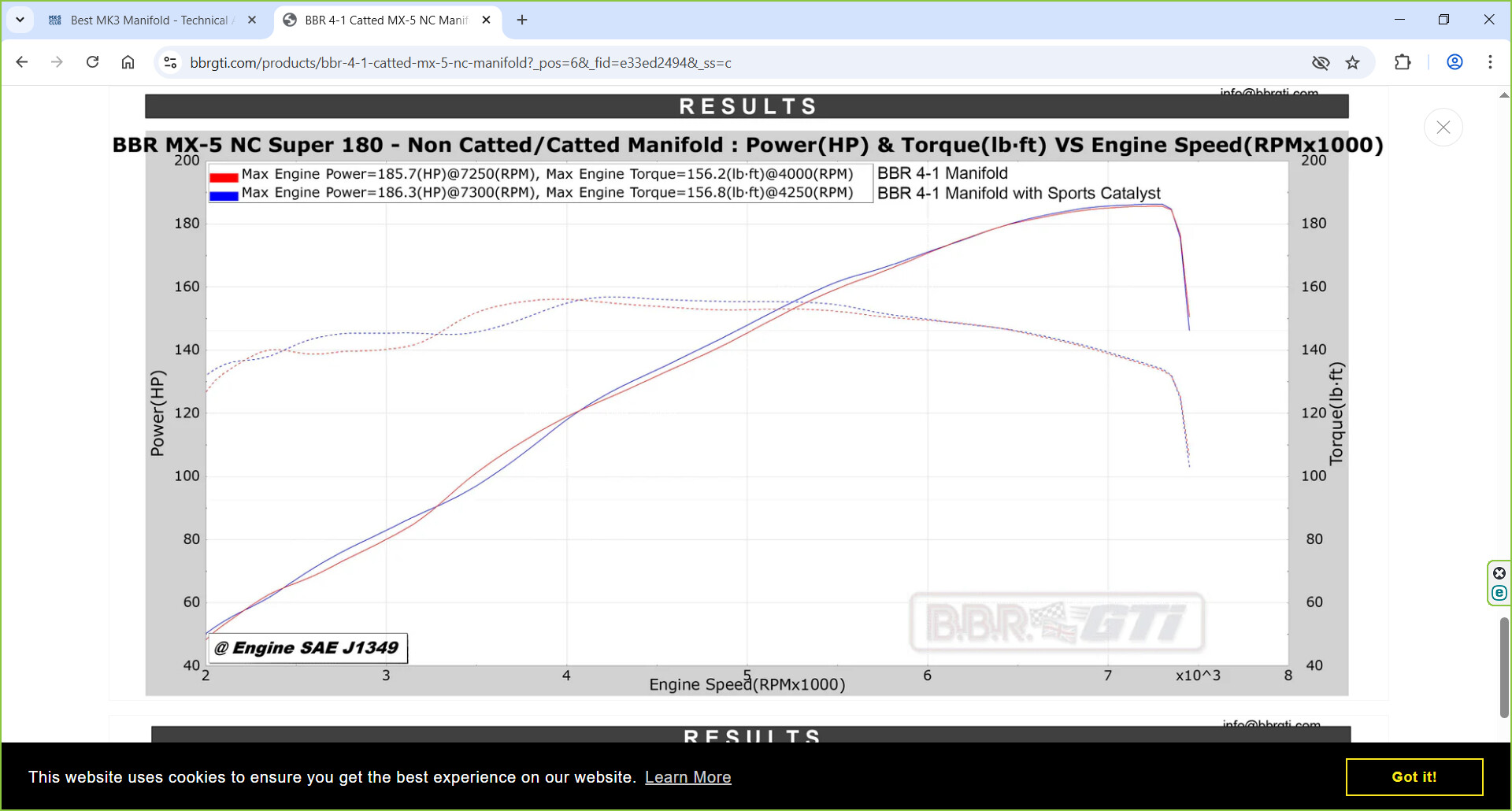Open a new browser tab
The image size is (1512, 811).
coord(522,20)
